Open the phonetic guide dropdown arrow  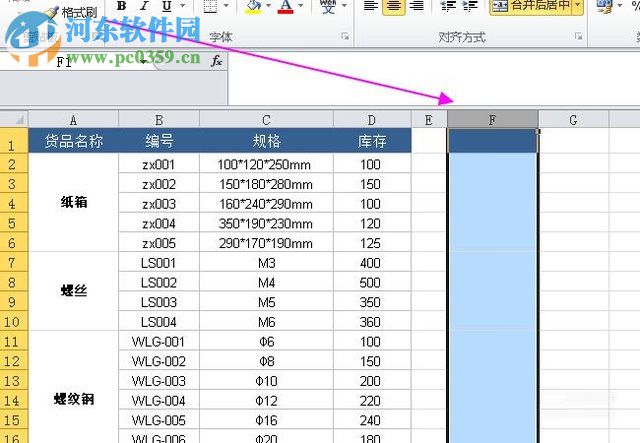pos(344,6)
